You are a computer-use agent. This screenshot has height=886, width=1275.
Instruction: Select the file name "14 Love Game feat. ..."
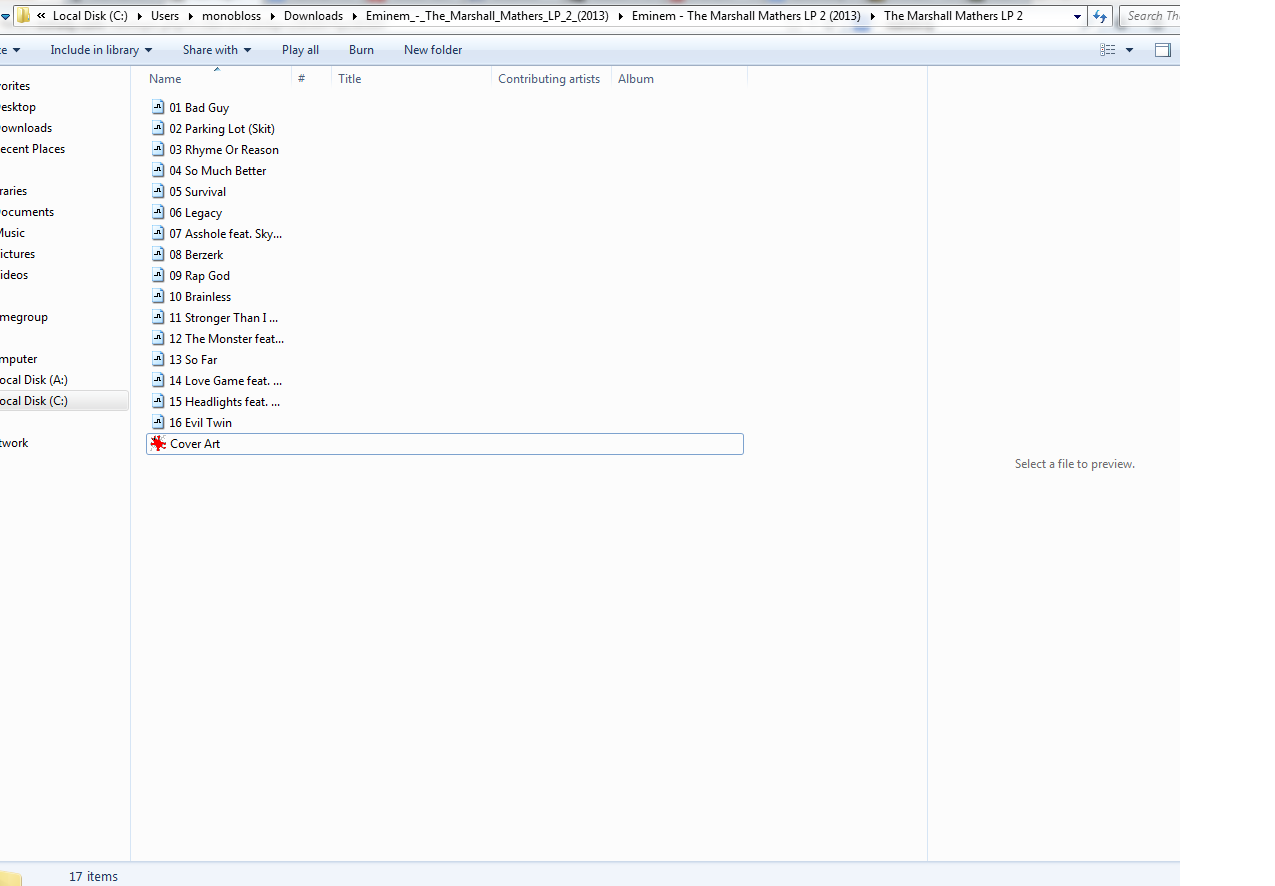pos(225,380)
